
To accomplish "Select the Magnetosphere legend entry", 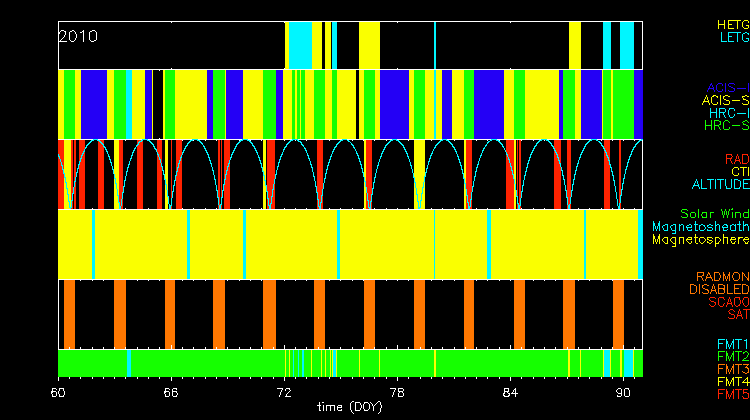I will (700, 240).
